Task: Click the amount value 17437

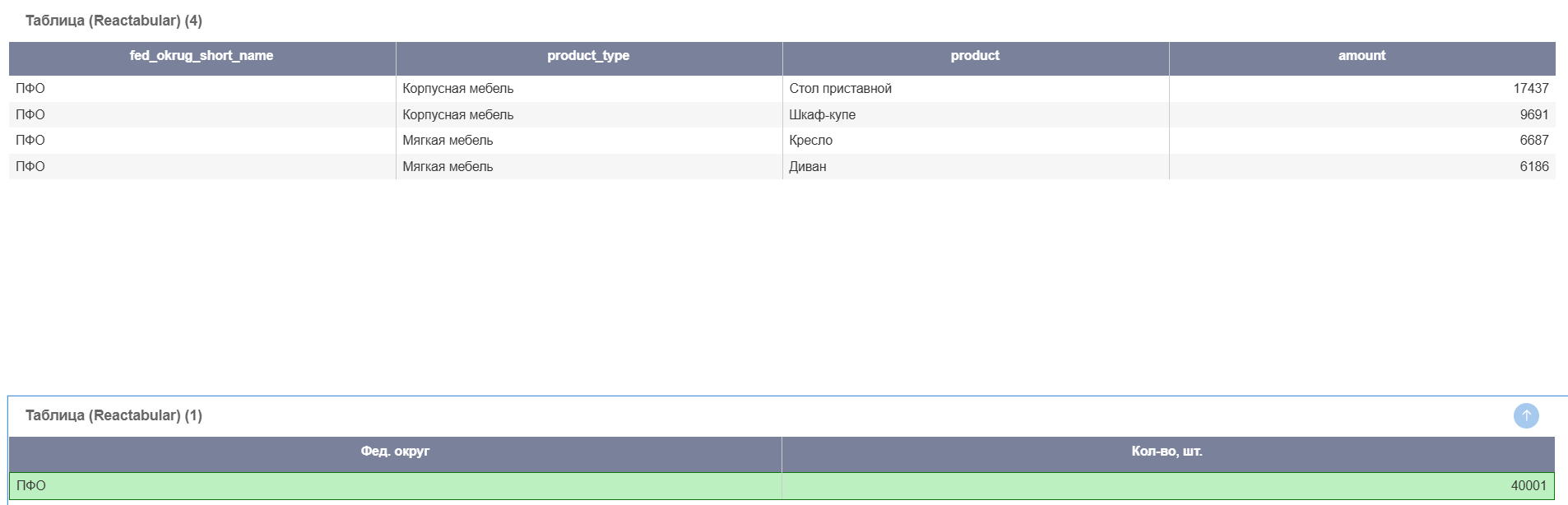Action: 1530,89
